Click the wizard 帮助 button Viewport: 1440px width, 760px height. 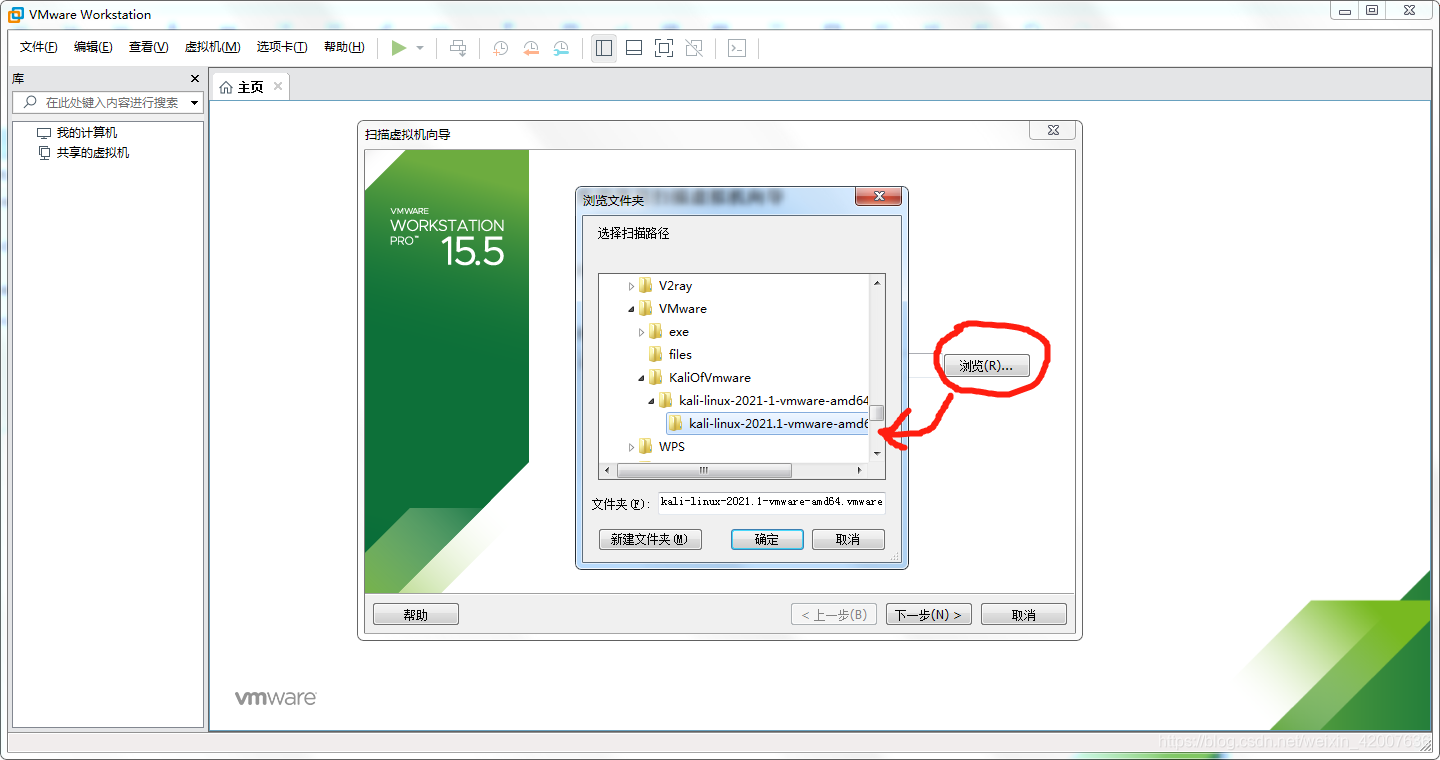coord(416,615)
